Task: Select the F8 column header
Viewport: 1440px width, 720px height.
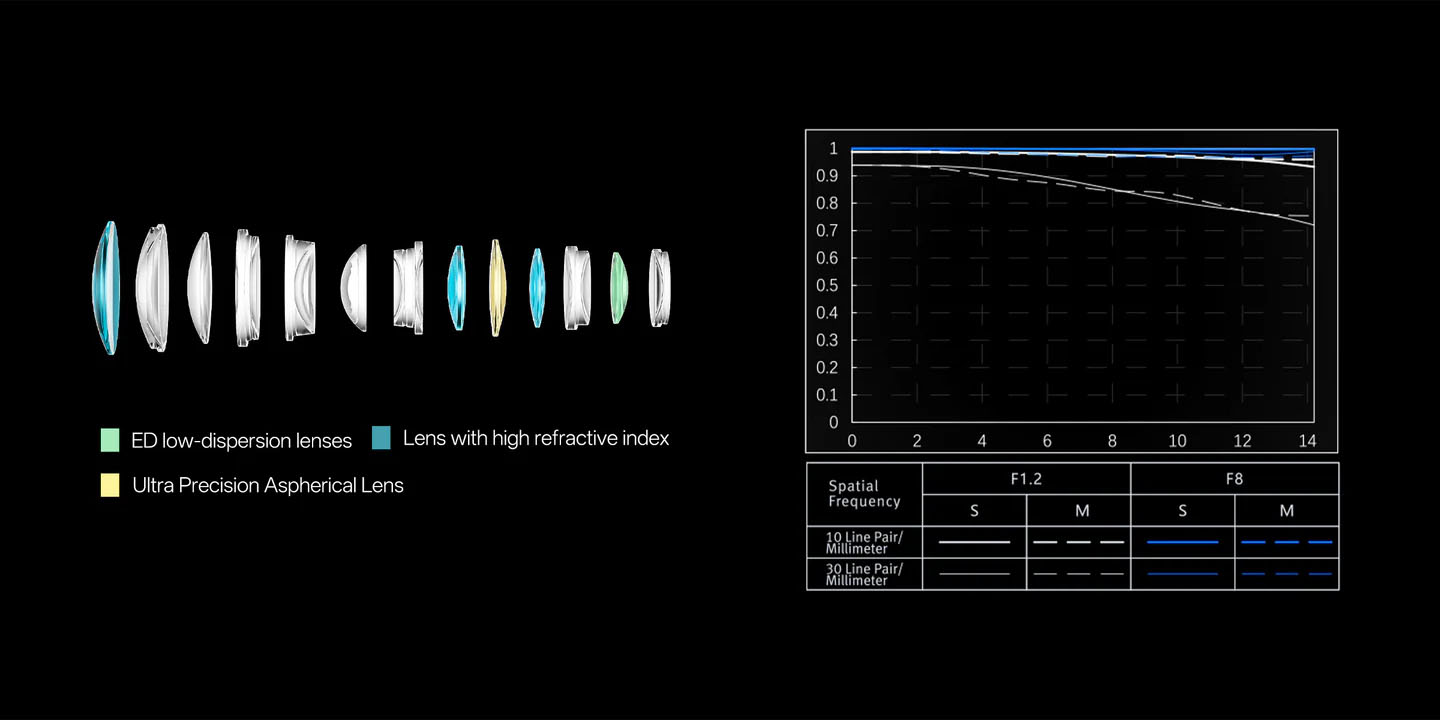Action: click(1234, 479)
